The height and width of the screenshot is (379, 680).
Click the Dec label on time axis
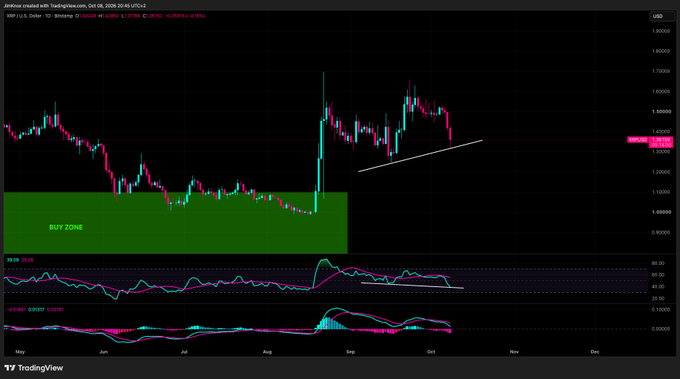click(x=595, y=352)
